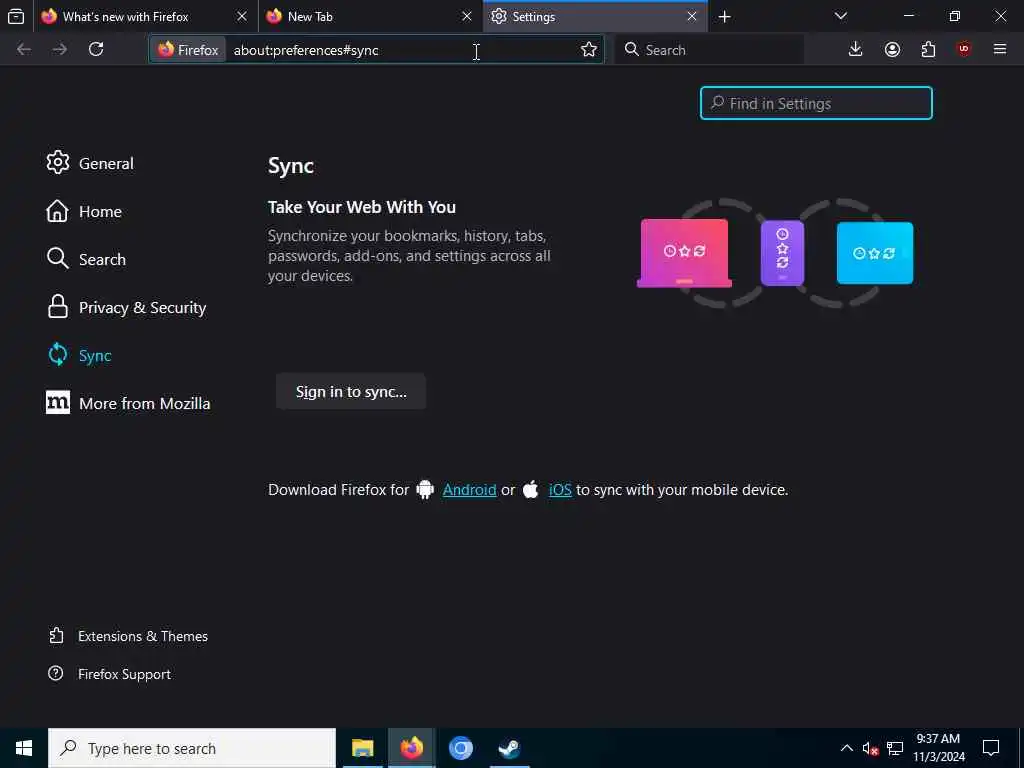1024x768 pixels.
Task: Click the taskbar Type here to search box
Action: coord(192,748)
